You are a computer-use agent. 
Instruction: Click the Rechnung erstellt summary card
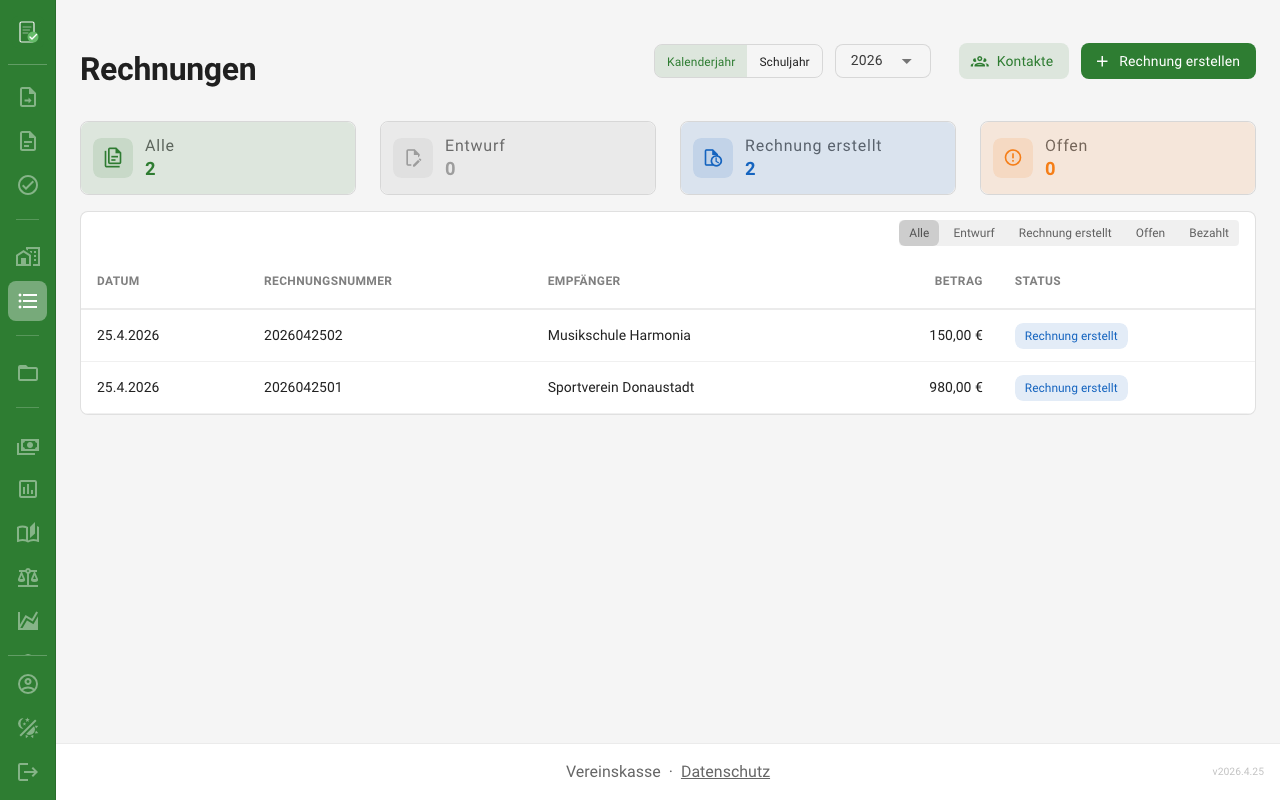817,158
